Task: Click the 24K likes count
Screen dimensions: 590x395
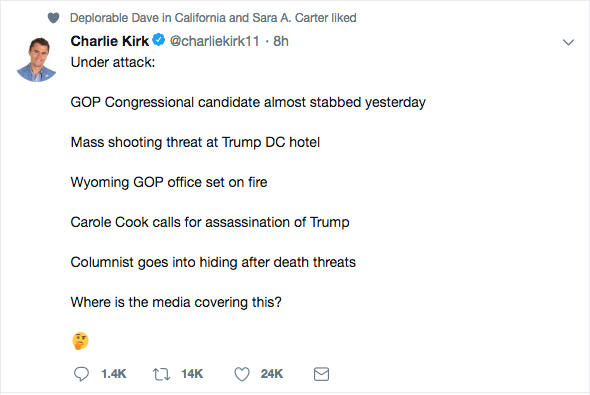Action: 272,374
